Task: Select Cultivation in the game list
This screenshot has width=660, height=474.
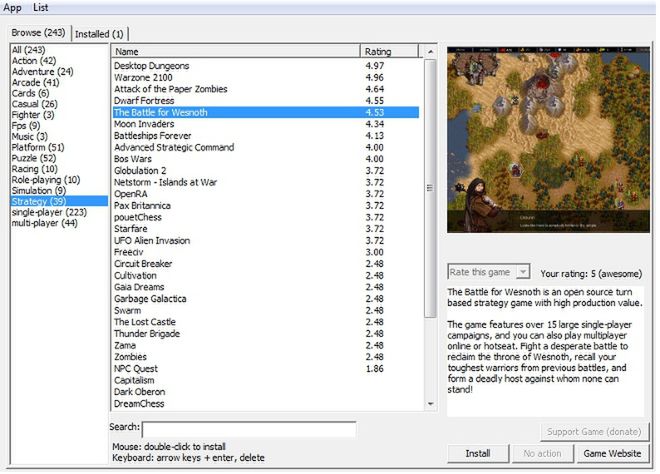Action: point(266,276)
